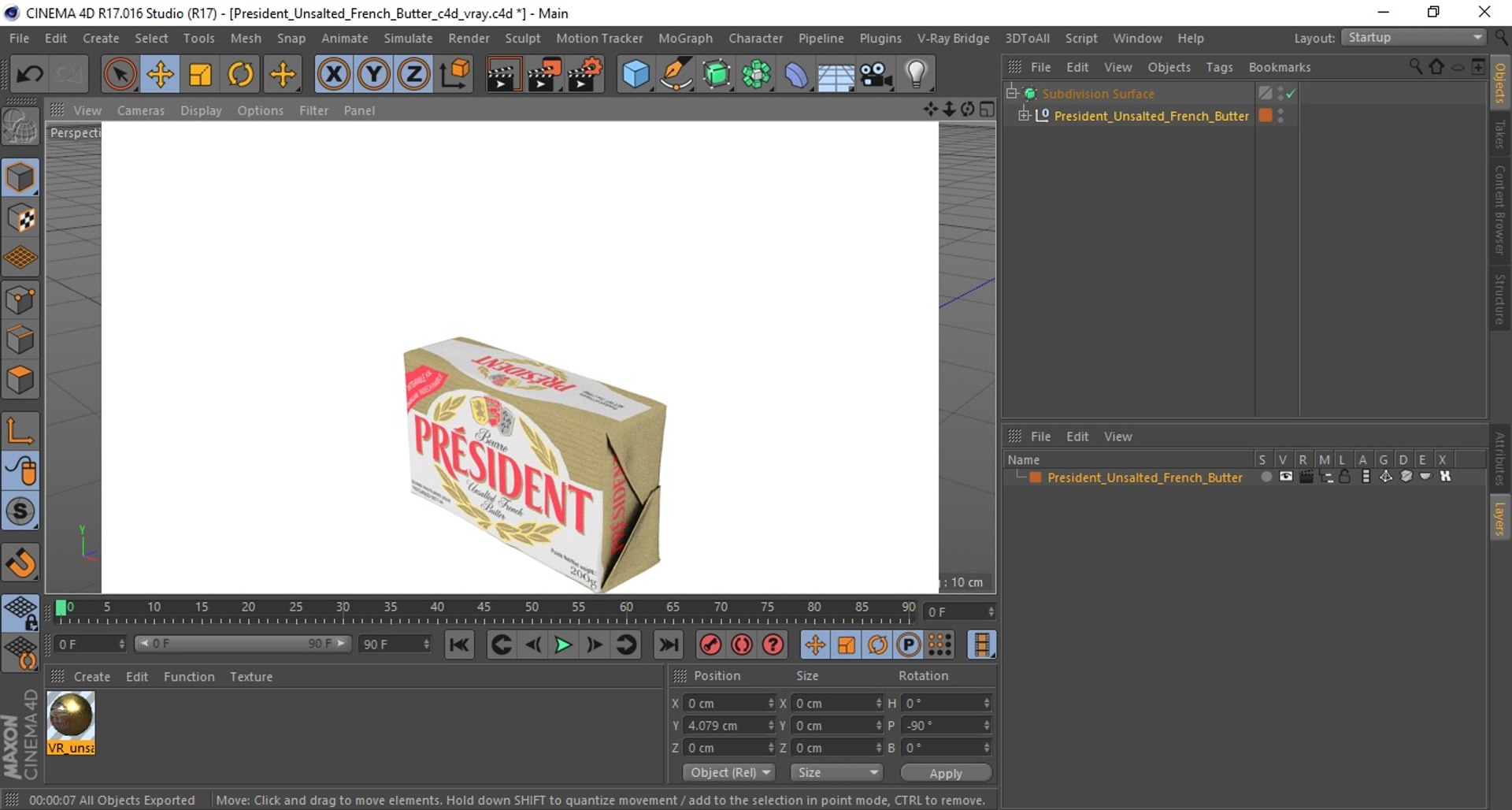The height and width of the screenshot is (810, 1512).
Task: Click the preview range 0 F–90 F slider
Action: (243, 644)
